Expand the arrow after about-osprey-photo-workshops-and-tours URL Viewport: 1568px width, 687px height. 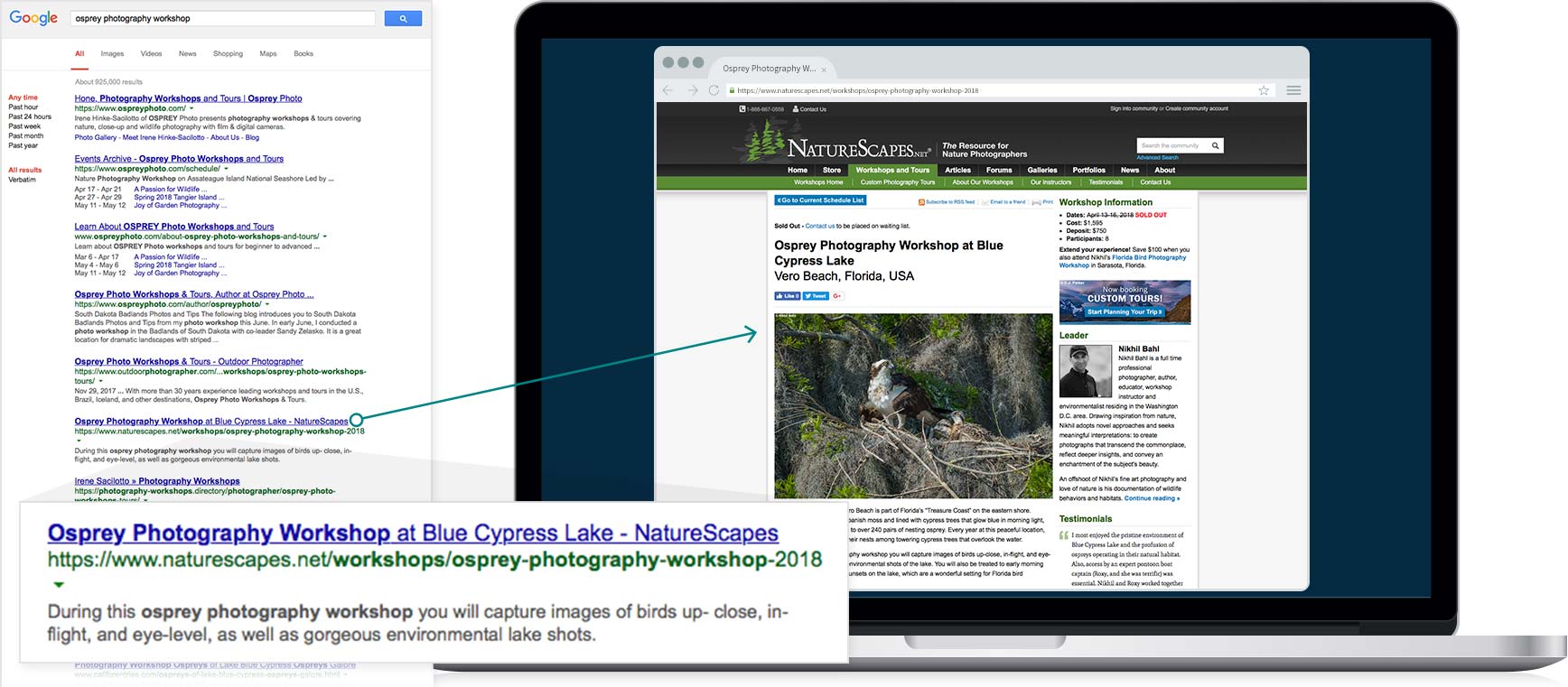[x=325, y=237]
